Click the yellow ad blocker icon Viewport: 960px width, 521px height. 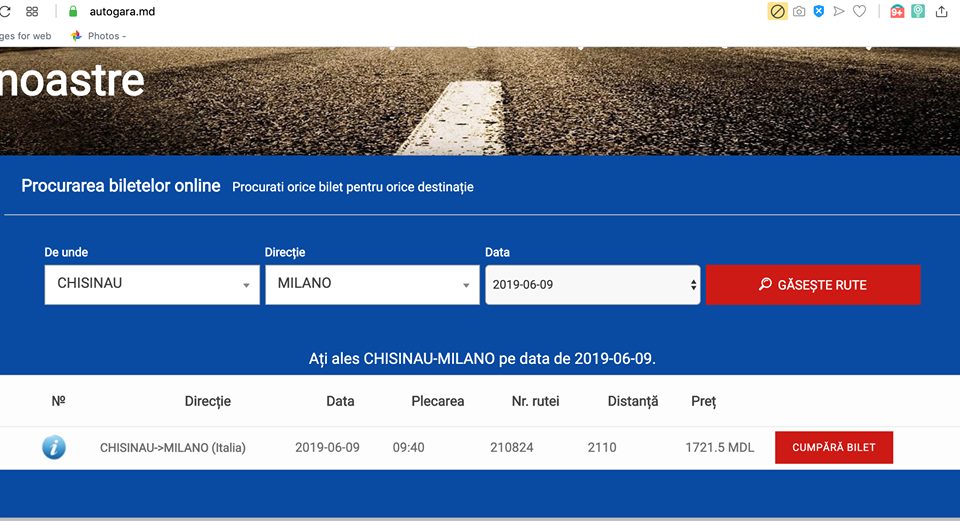[x=777, y=11]
